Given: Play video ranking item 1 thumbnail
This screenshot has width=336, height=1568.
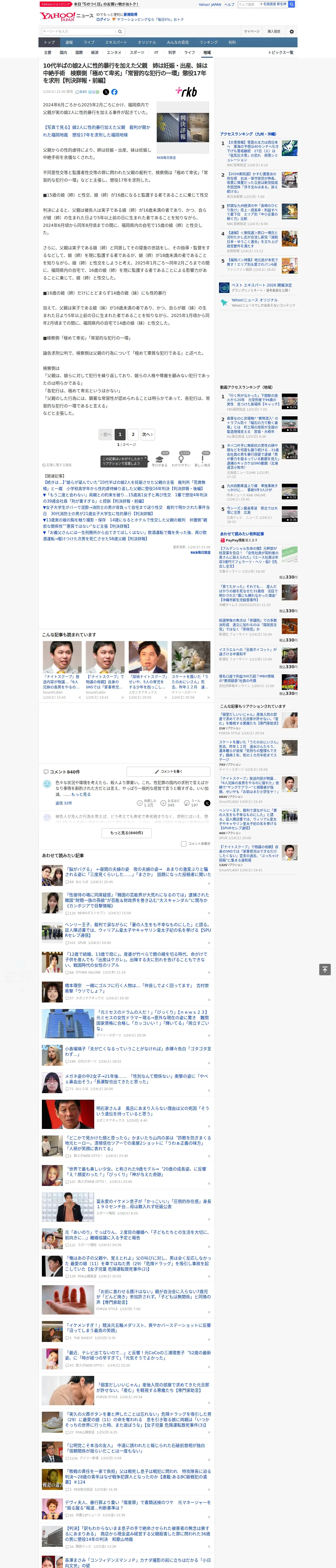Looking at the screenshot, I should coord(290,401).
